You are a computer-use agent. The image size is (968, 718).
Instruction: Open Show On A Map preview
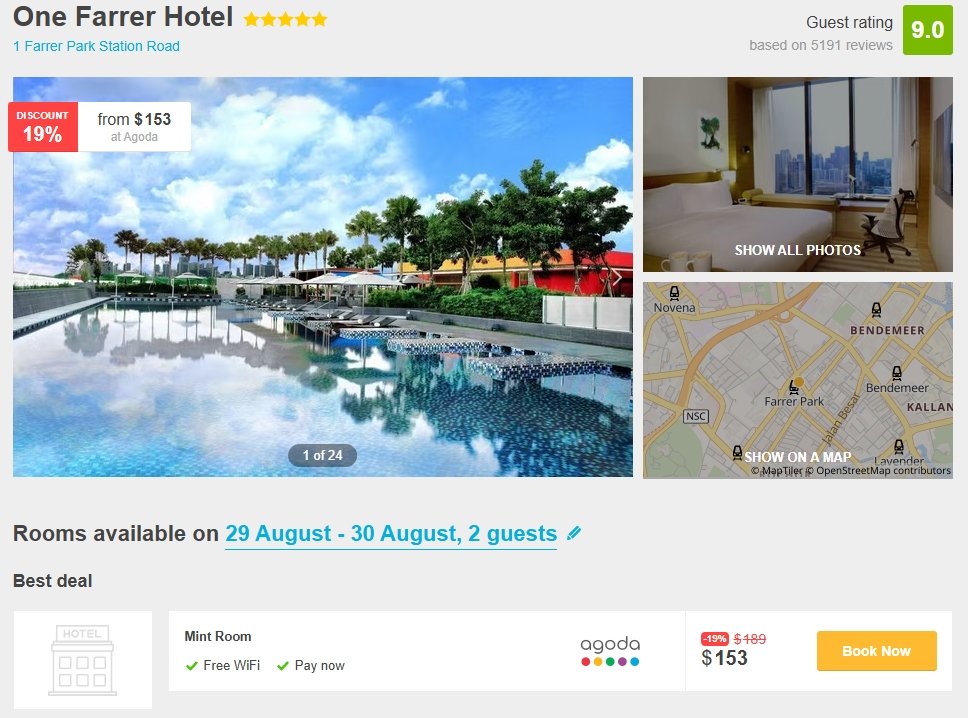pyautogui.click(x=798, y=380)
